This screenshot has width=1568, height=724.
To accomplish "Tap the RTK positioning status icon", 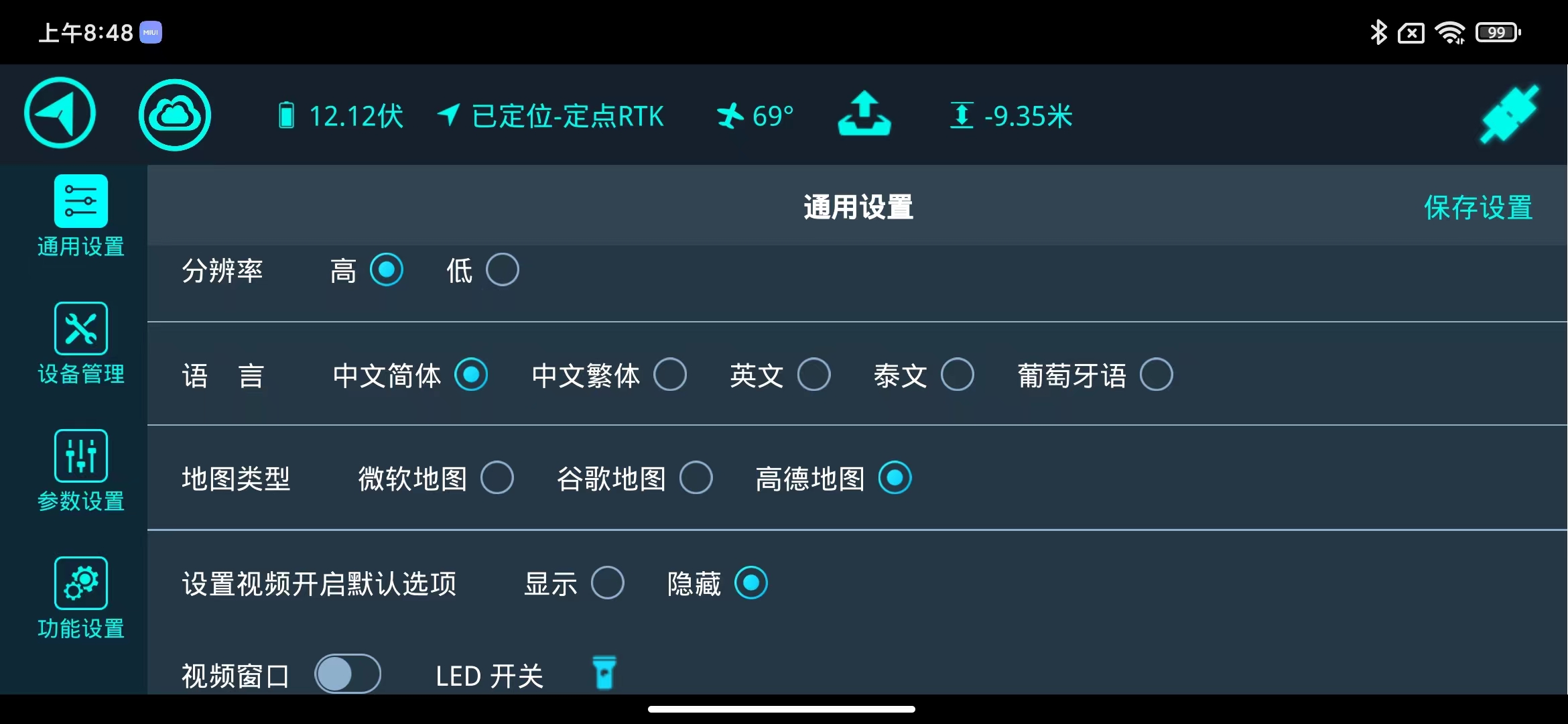I will coord(449,115).
